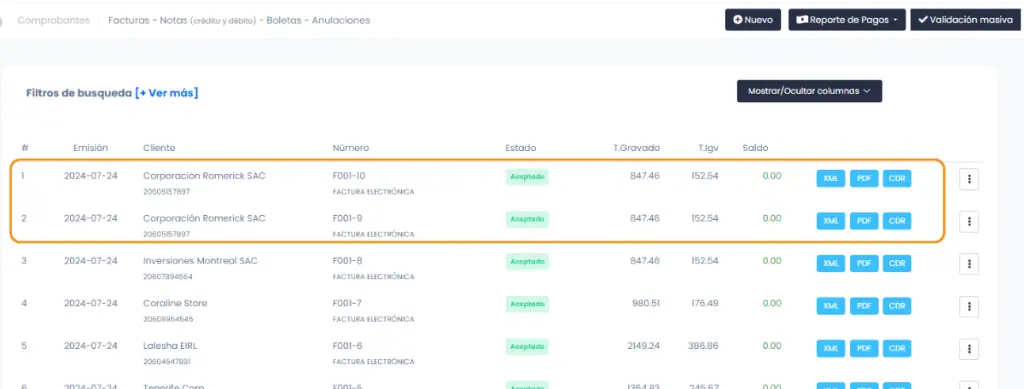Click the Comprobantes breadcrumb

pos(54,20)
